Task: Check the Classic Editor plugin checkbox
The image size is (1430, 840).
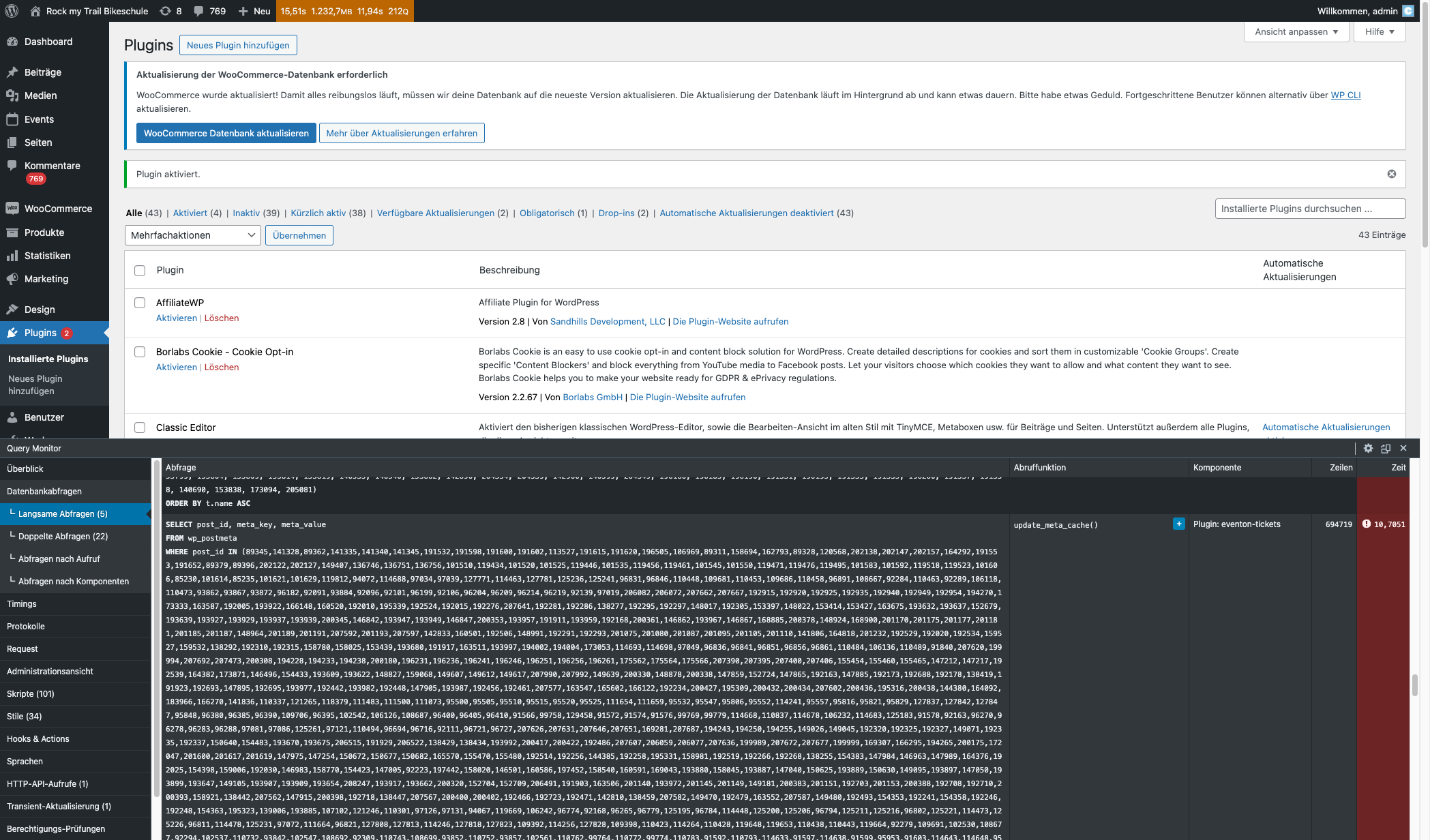Action: (140, 427)
